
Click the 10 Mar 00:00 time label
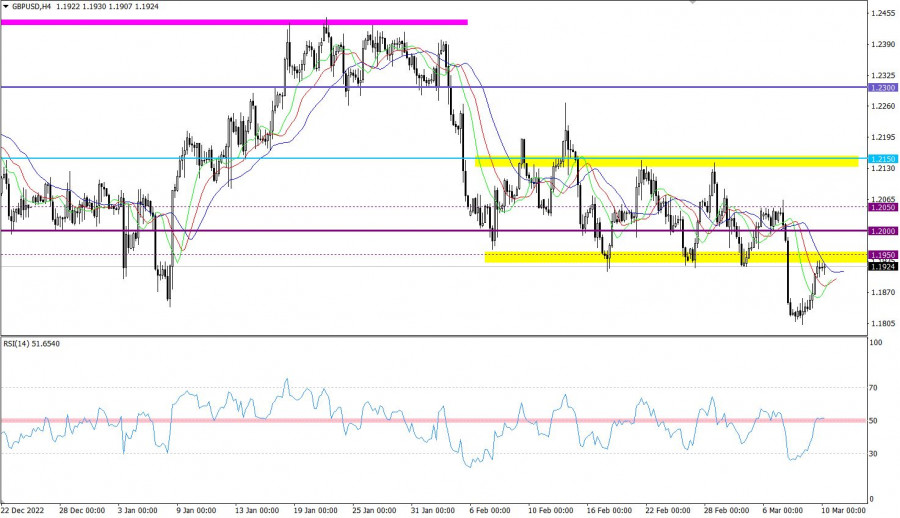[x=844, y=510]
